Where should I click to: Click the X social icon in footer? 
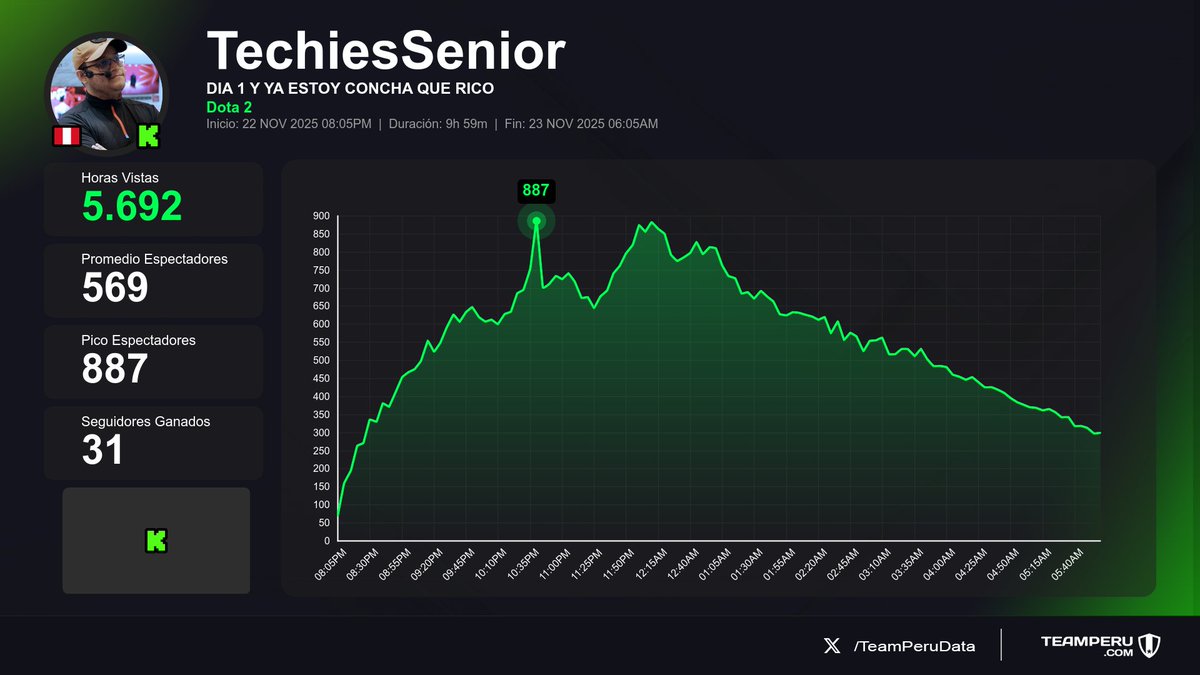pyautogui.click(x=832, y=646)
